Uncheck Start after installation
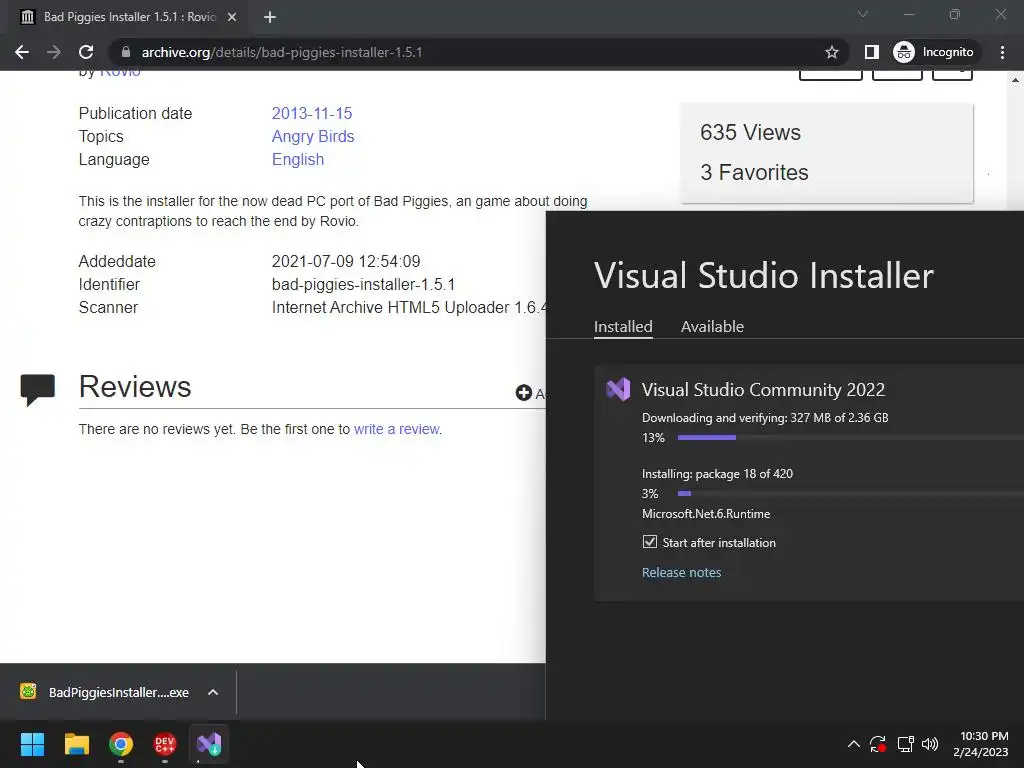The image size is (1024, 768). (x=650, y=541)
